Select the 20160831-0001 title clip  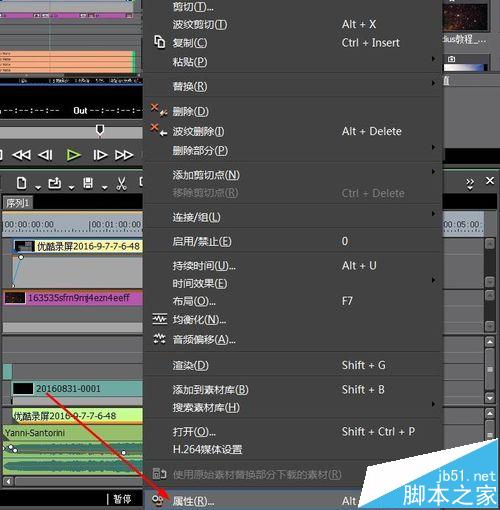coord(77,389)
